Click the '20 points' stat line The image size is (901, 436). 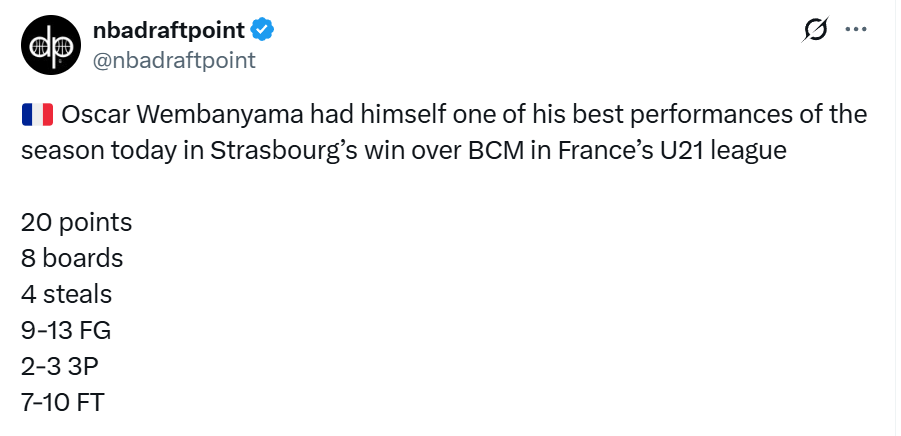[76, 222]
